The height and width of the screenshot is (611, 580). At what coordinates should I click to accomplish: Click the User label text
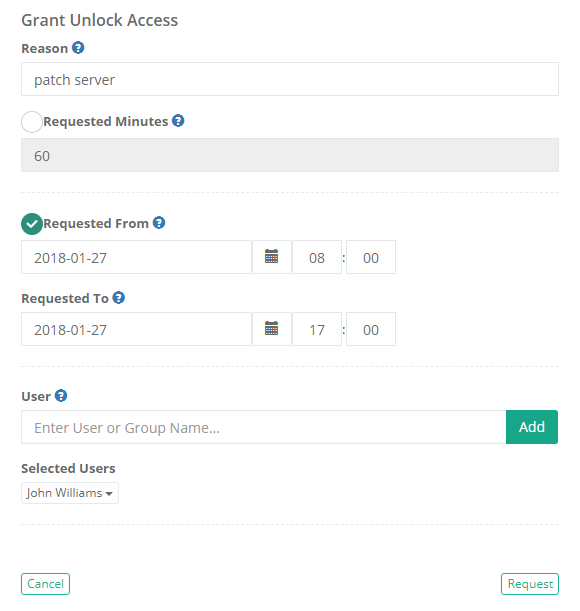(36, 396)
